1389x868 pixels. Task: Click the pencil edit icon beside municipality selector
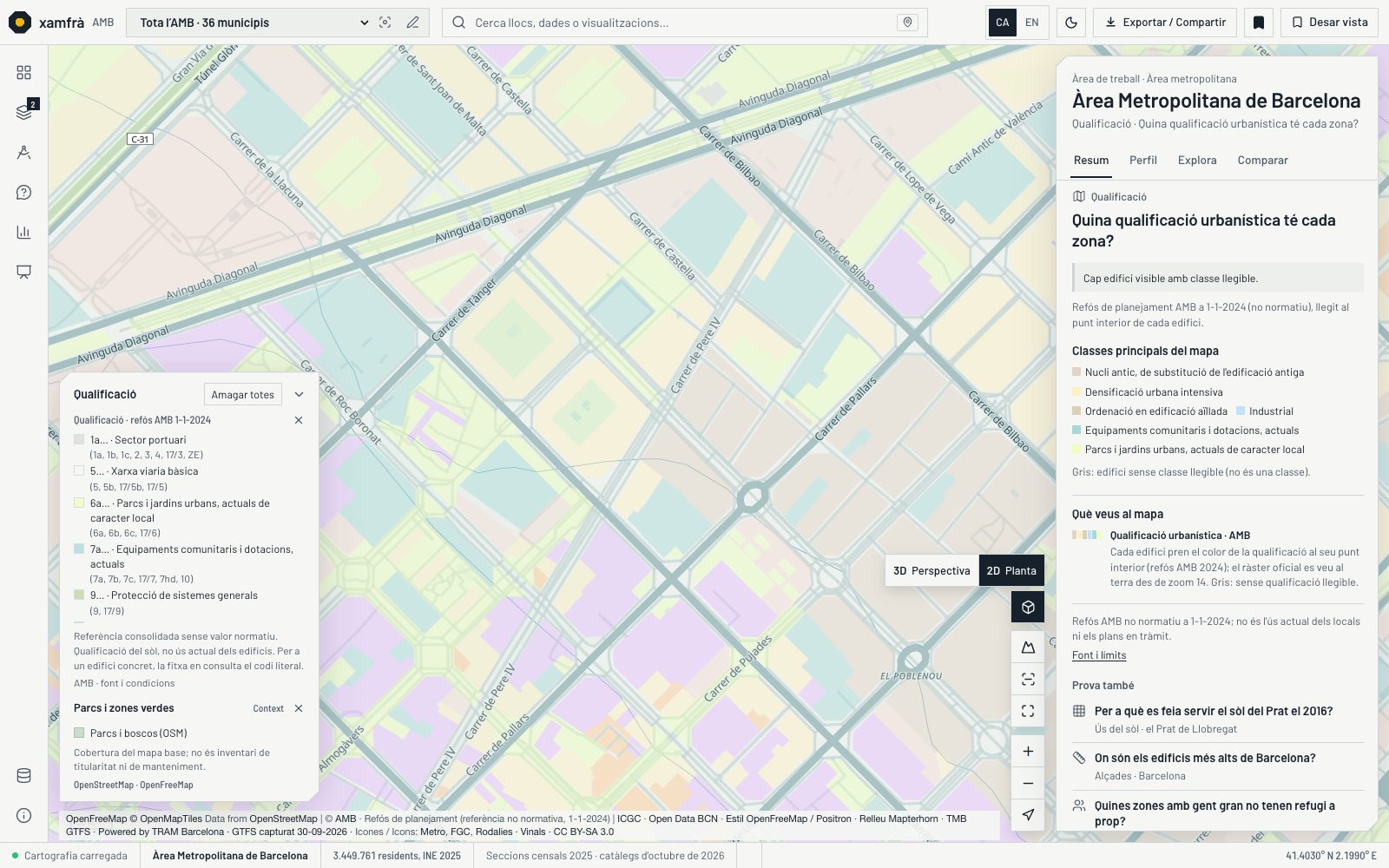click(412, 23)
